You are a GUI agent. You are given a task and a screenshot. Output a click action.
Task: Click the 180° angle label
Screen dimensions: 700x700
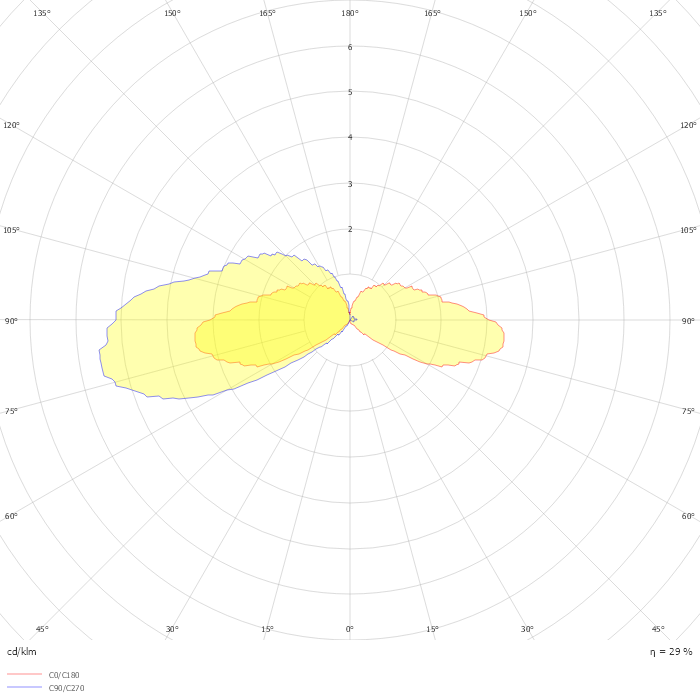350,13
